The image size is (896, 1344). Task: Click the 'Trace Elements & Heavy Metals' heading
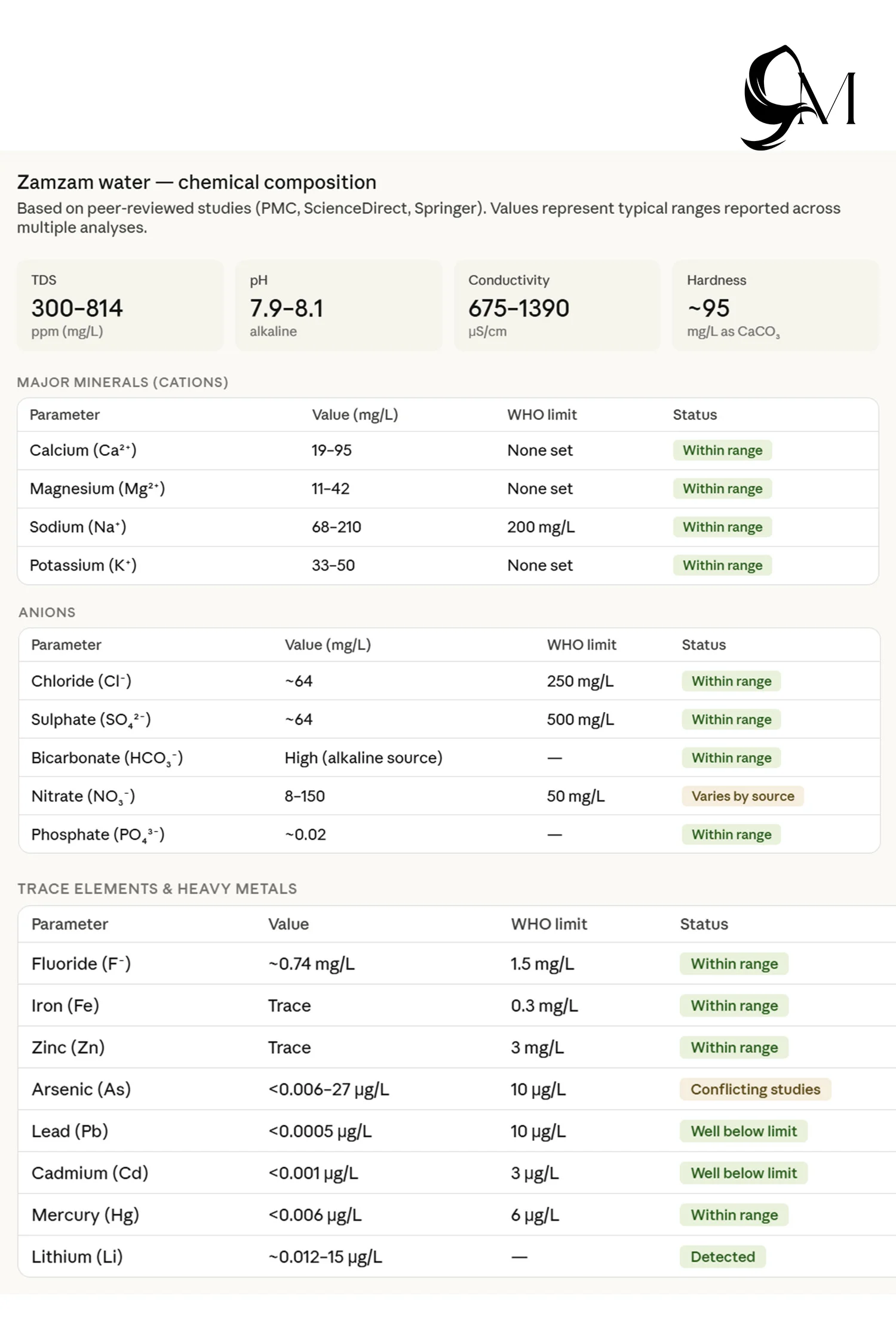pos(157,889)
